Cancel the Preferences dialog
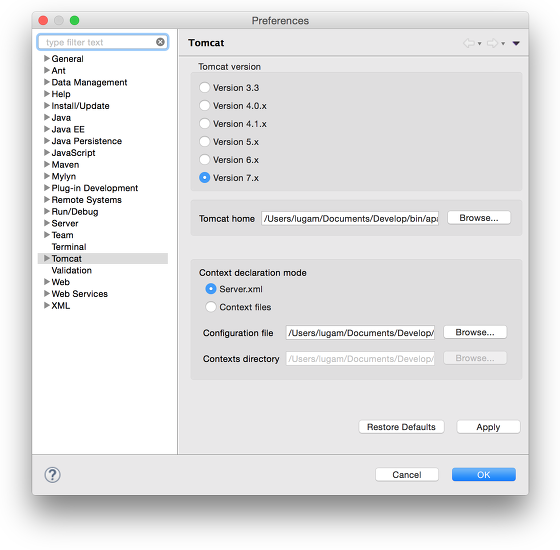Image resolution: width=560 pixels, height=550 pixels. click(407, 475)
